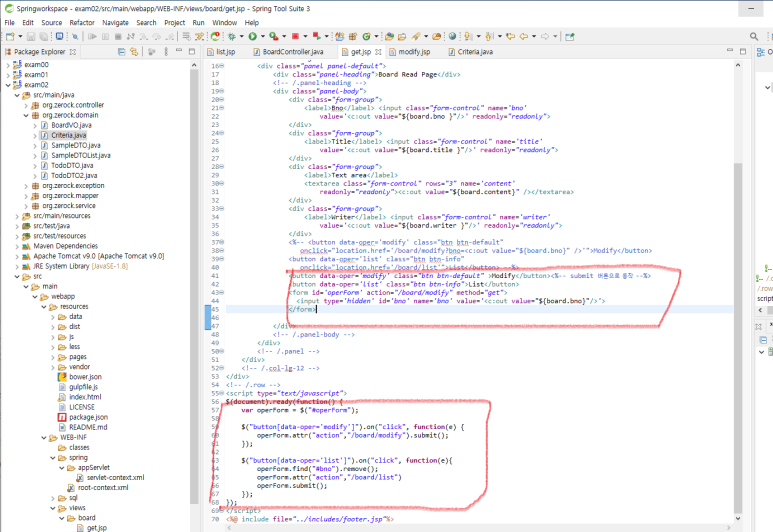Open the Navigate menu
The image size is (773, 532).
(115, 23)
